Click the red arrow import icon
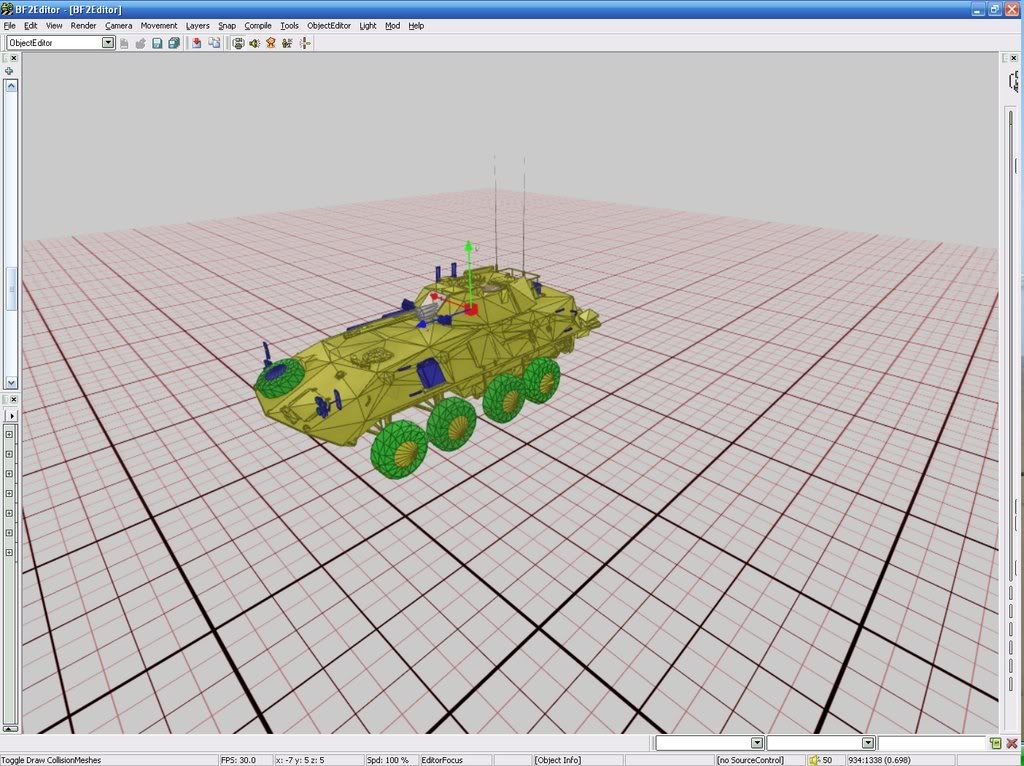This screenshot has width=1024, height=766. point(197,43)
